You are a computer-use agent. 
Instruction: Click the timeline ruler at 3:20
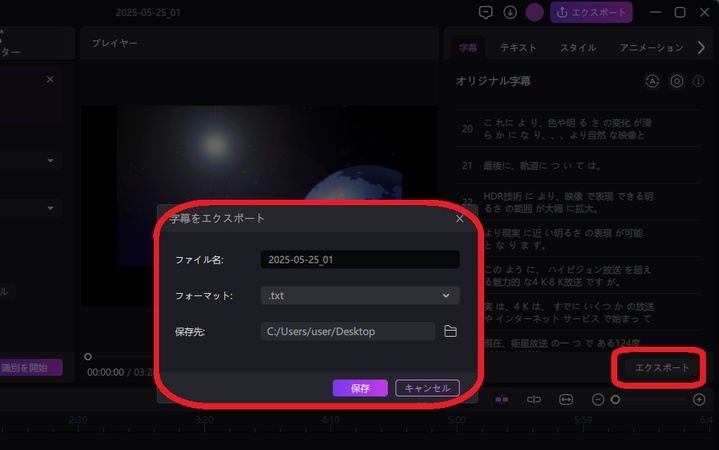point(204,420)
